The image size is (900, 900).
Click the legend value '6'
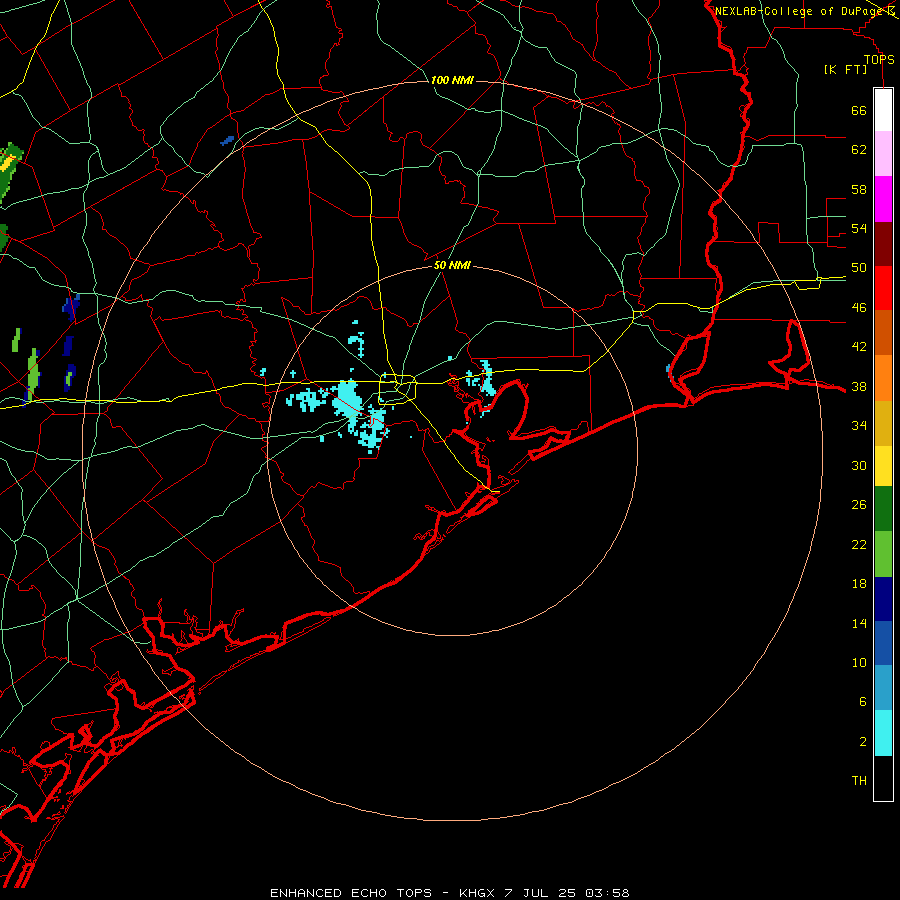pyautogui.click(x=863, y=702)
